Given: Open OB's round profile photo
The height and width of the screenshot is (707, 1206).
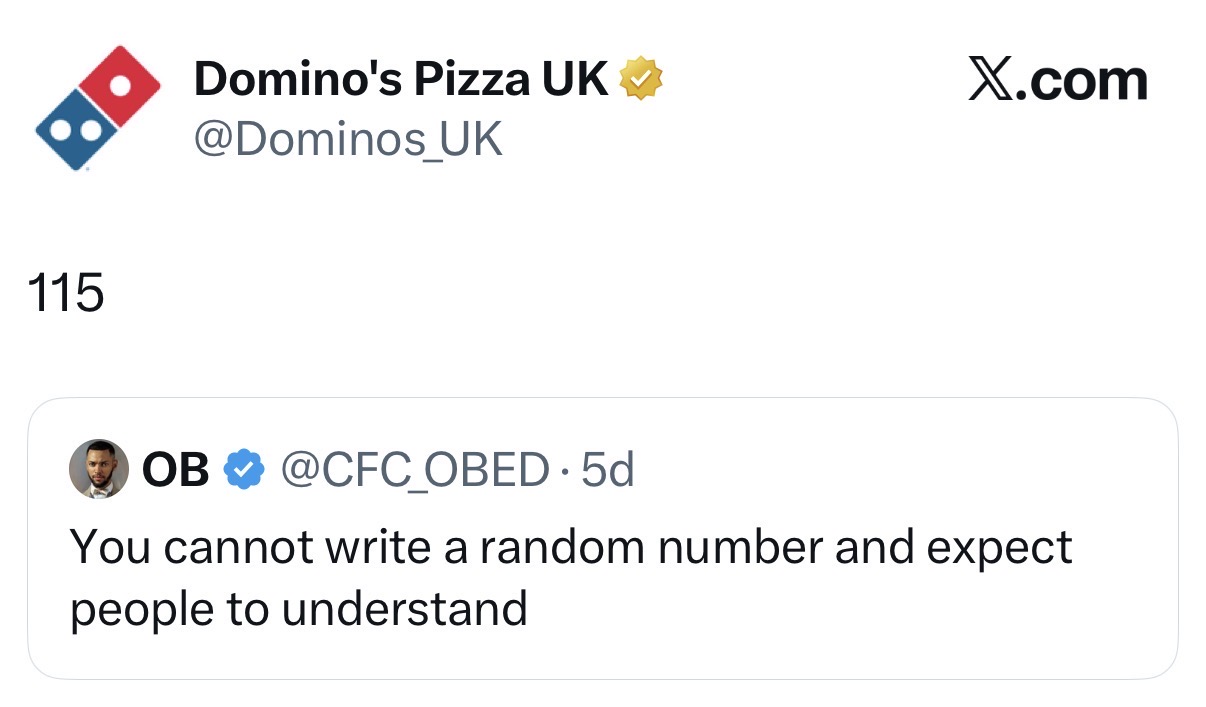Looking at the screenshot, I should [98, 468].
